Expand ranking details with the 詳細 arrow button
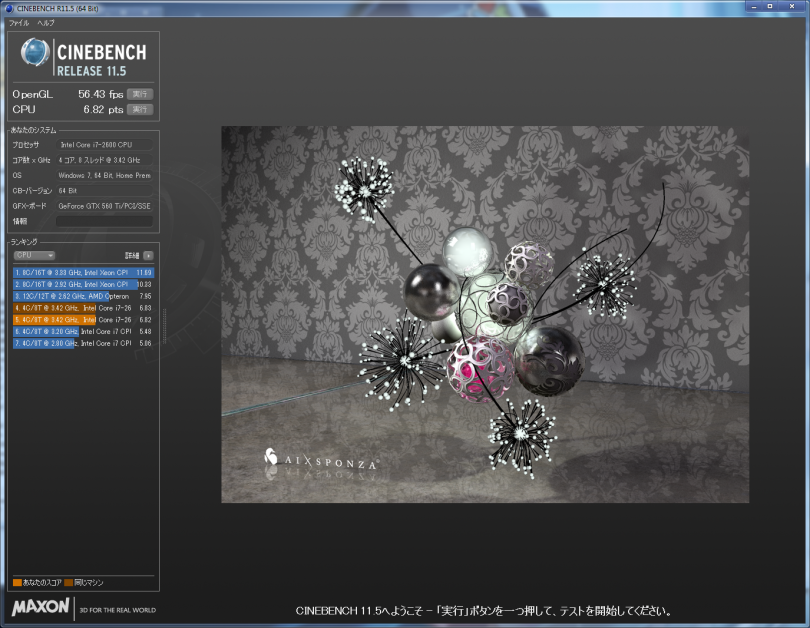Image resolution: width=810 pixels, height=628 pixels. [x=148, y=255]
